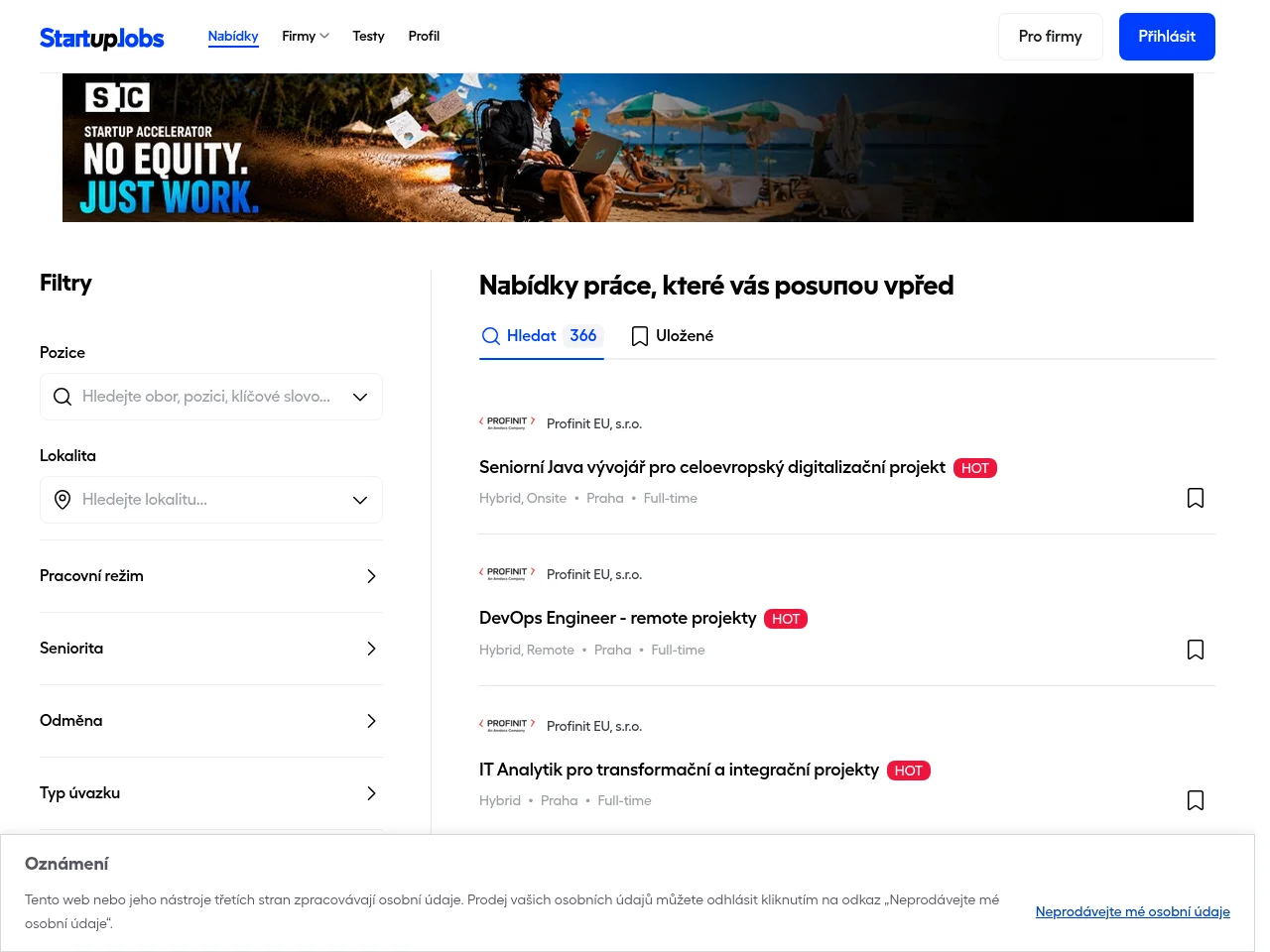1270x952 pixels.
Task: Click Neprodávejte mé osobní údaje link
Action: pos(1133,911)
